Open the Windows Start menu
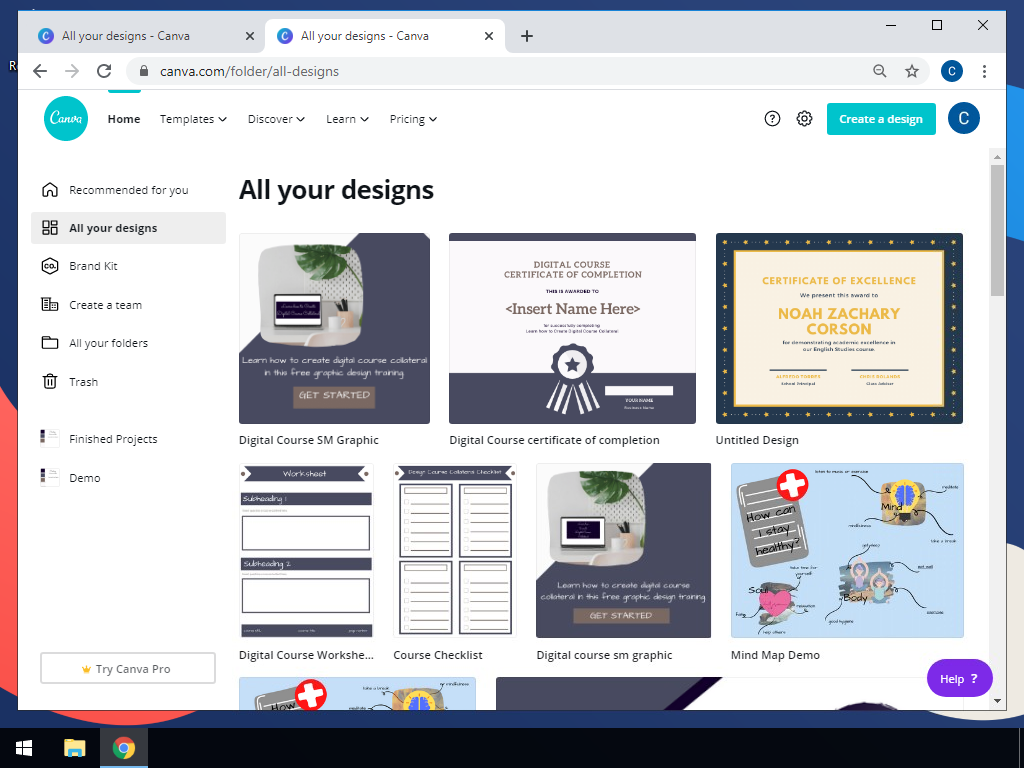The width and height of the screenshot is (1024, 768). point(24,748)
